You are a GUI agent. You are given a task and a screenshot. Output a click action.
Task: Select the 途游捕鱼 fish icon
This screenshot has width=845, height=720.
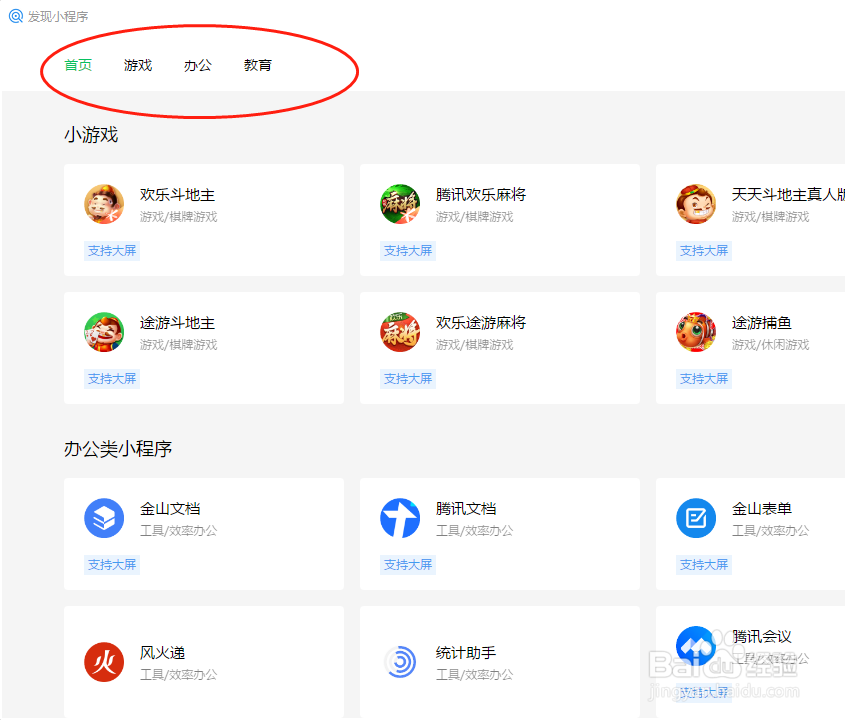click(696, 332)
